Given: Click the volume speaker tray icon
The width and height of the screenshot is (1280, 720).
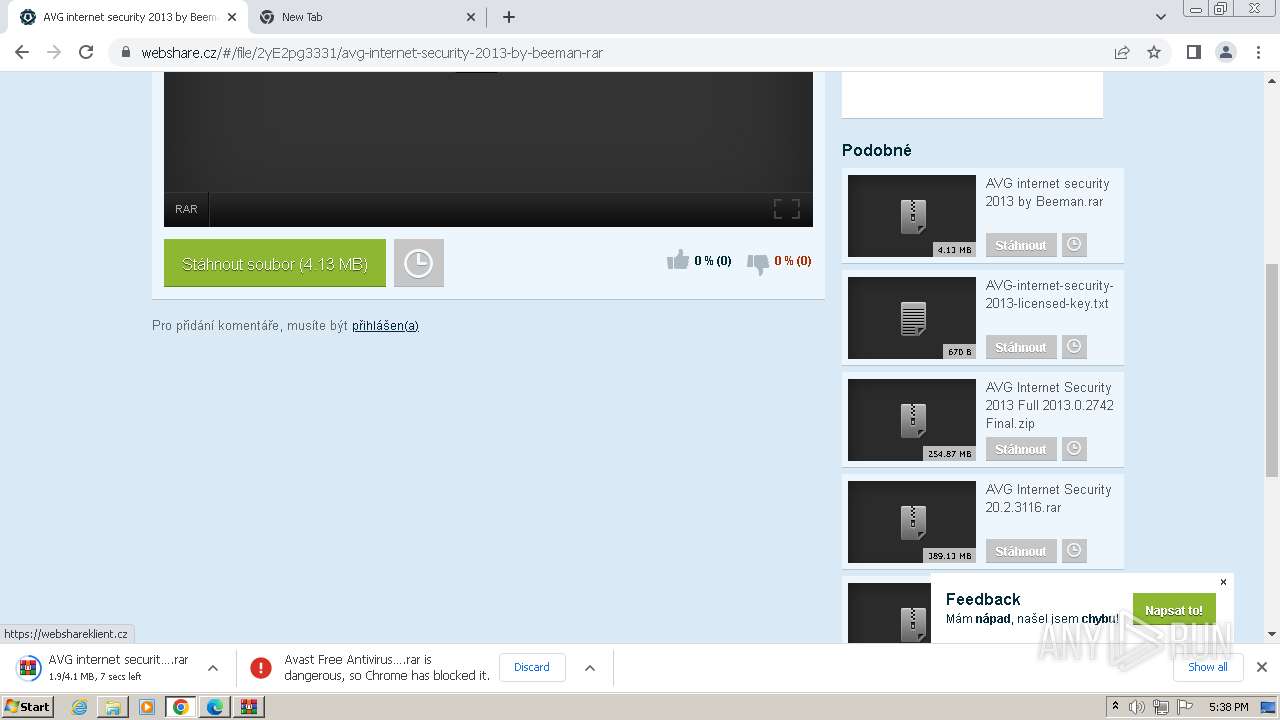Looking at the screenshot, I should tap(1137, 707).
